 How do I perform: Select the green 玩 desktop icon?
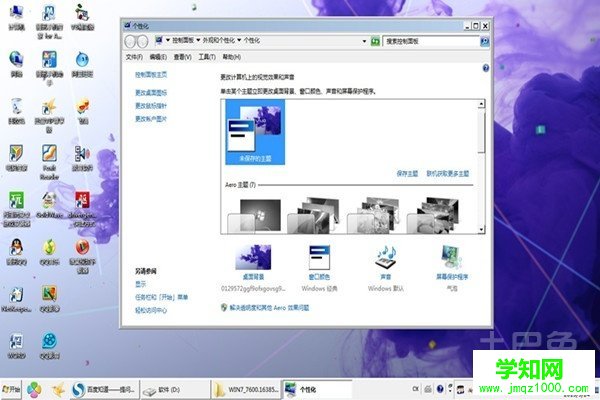(16, 209)
